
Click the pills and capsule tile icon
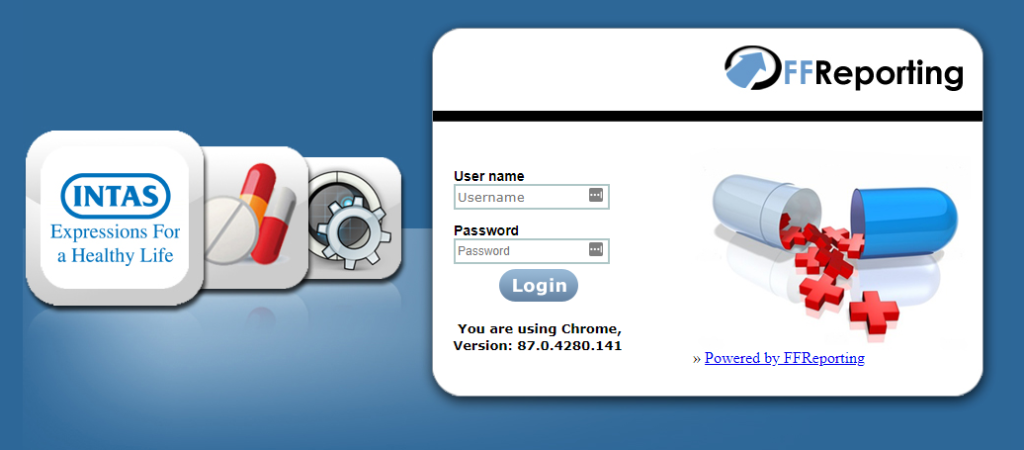pyautogui.click(x=255, y=217)
